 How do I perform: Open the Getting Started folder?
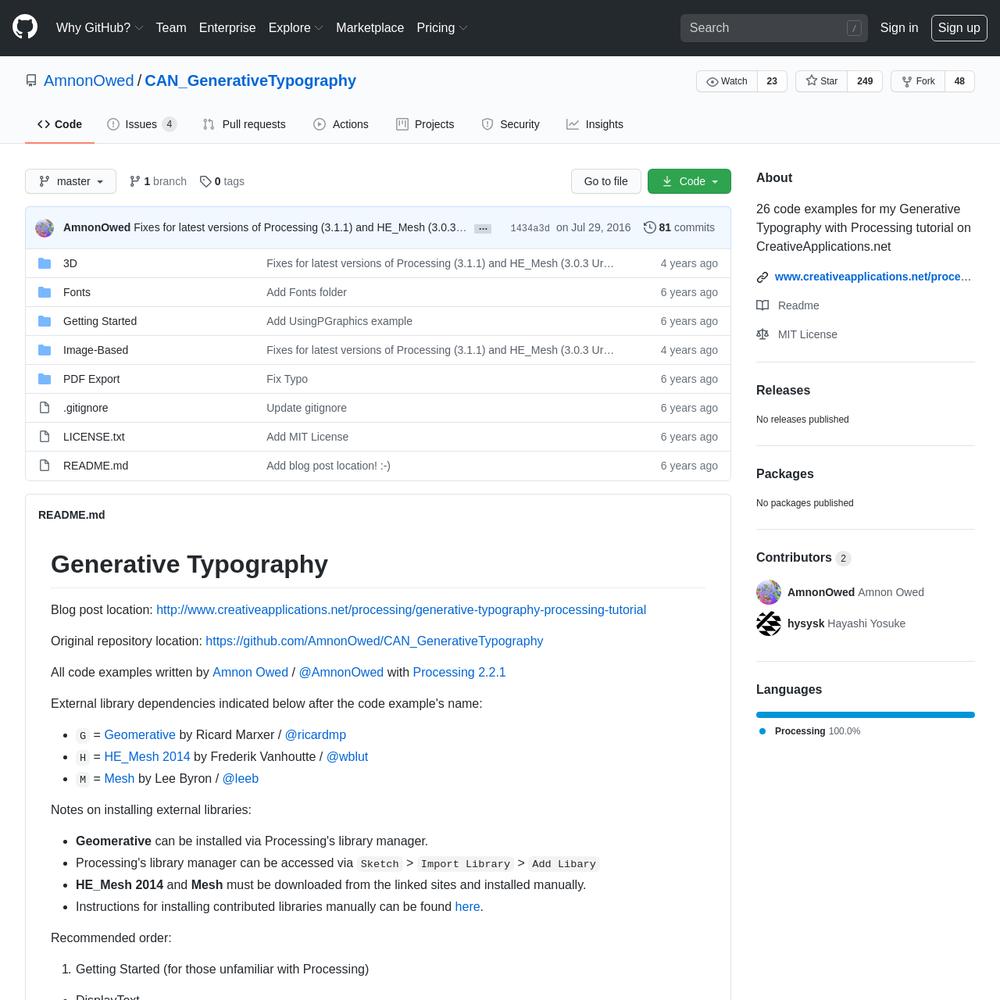(99, 321)
